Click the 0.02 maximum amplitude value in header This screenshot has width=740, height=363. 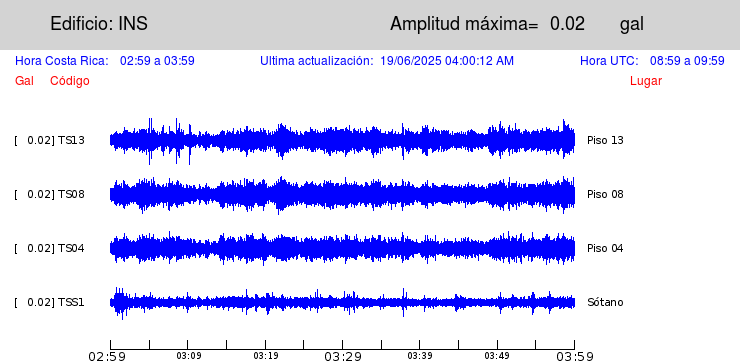pos(567,24)
